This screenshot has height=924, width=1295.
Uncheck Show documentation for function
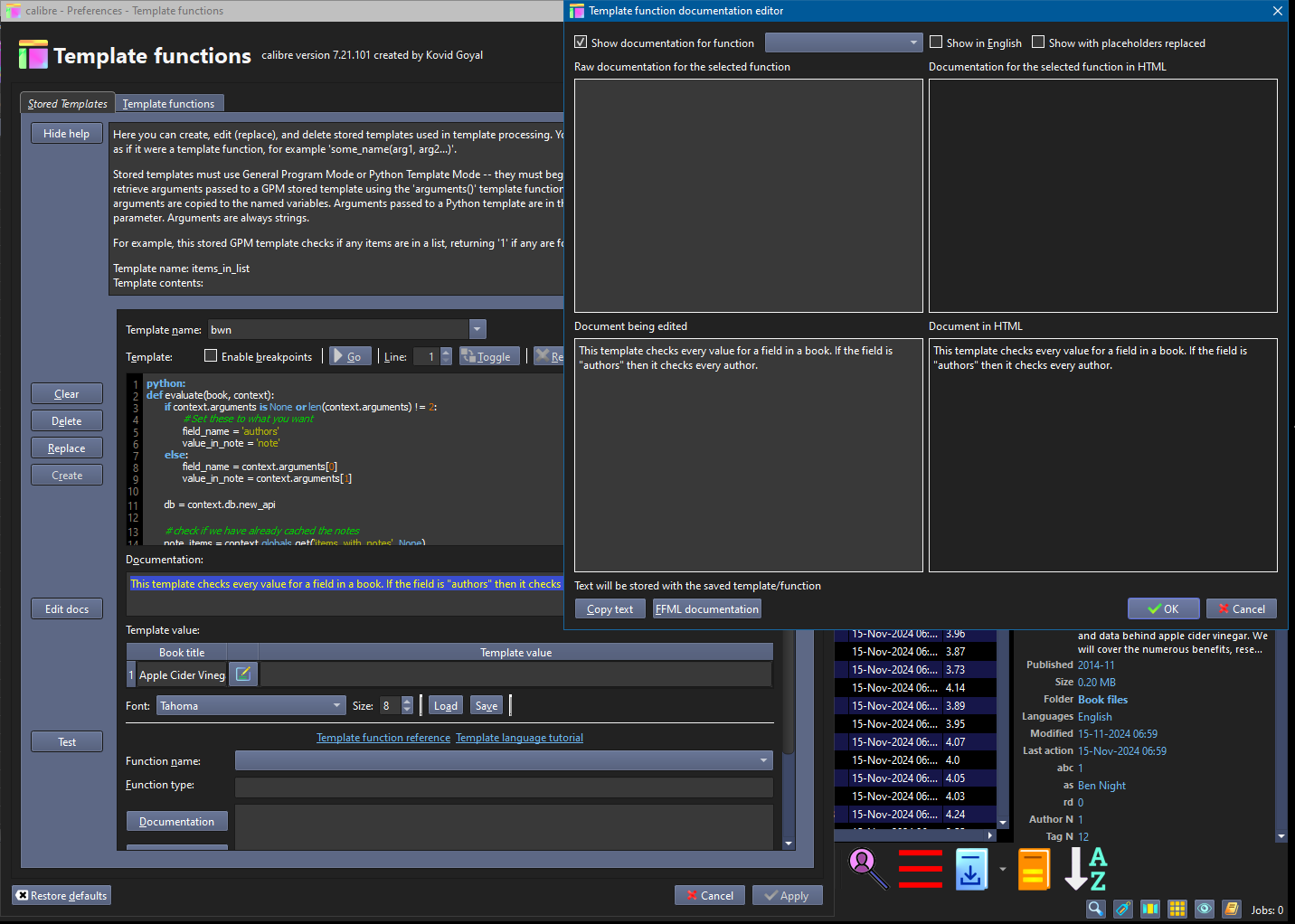pyautogui.click(x=581, y=42)
